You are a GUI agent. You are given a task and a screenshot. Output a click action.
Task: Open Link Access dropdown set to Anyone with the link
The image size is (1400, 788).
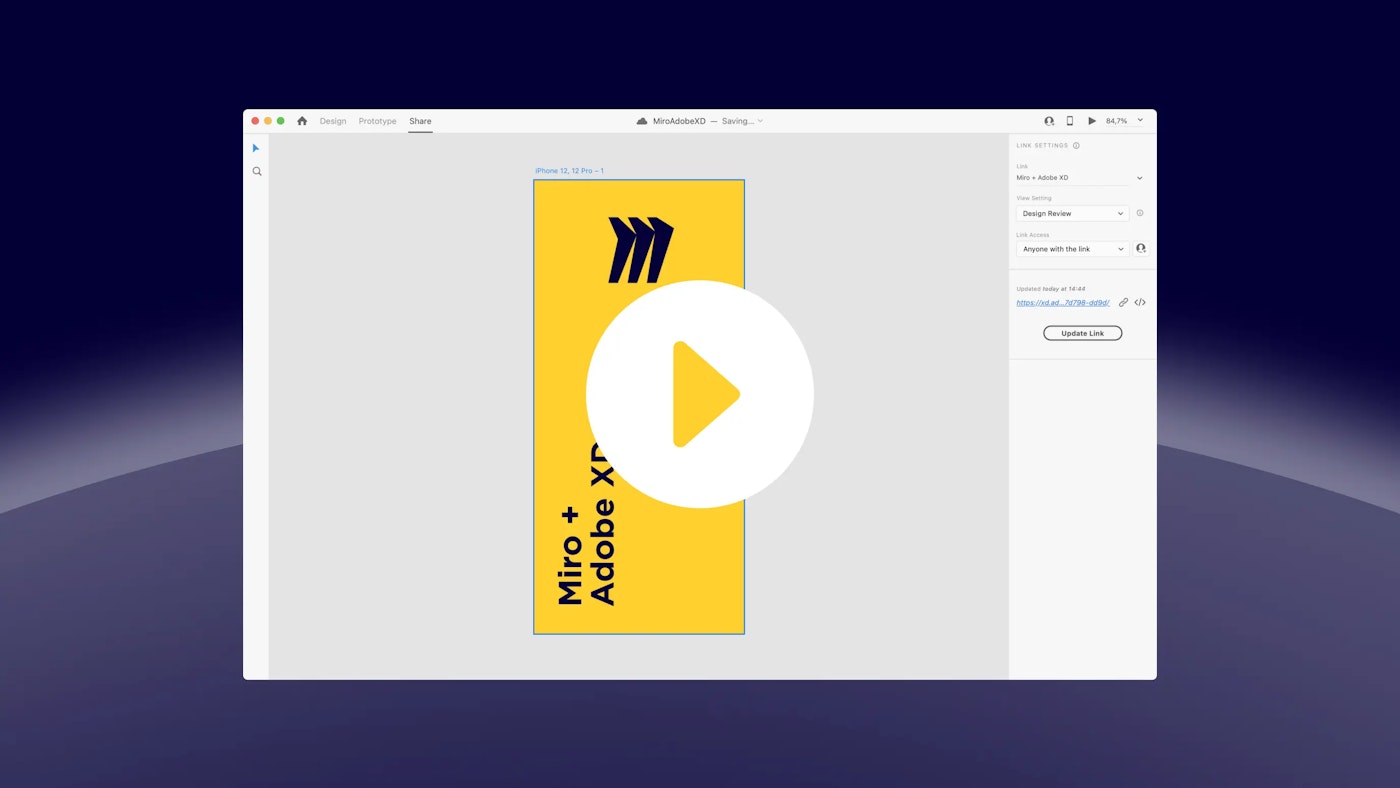coord(1073,249)
